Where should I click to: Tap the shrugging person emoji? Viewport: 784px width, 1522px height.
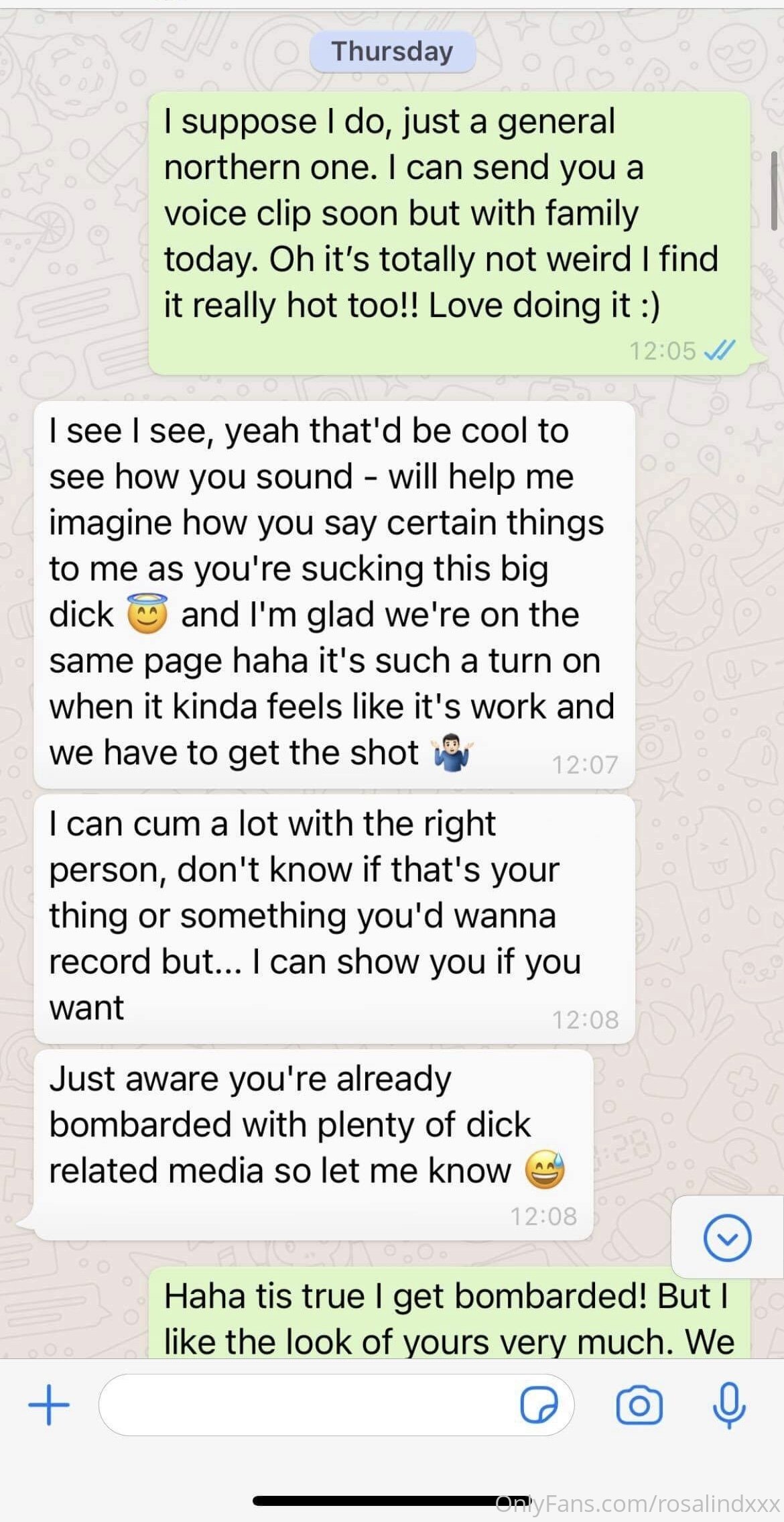pyautogui.click(x=452, y=752)
